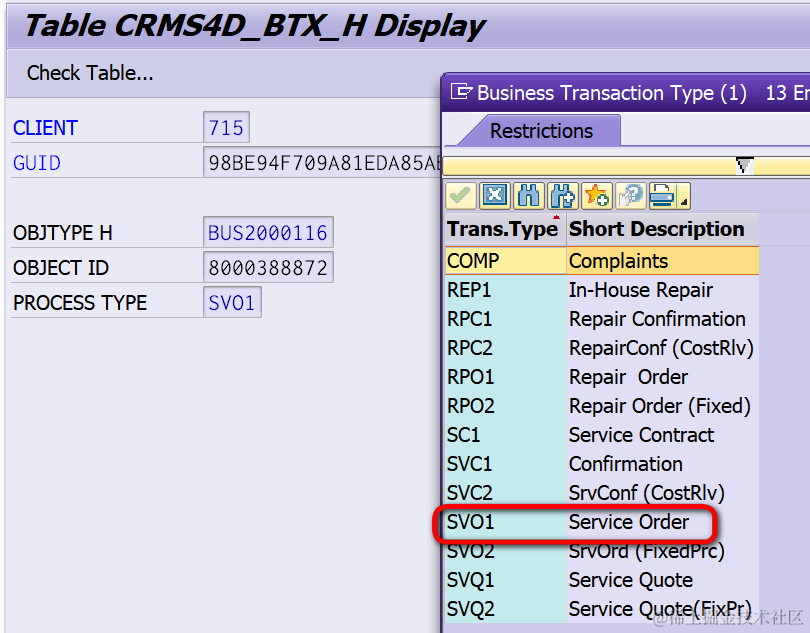Click the GUID field value
This screenshot has width=810, height=633.
click(322, 163)
